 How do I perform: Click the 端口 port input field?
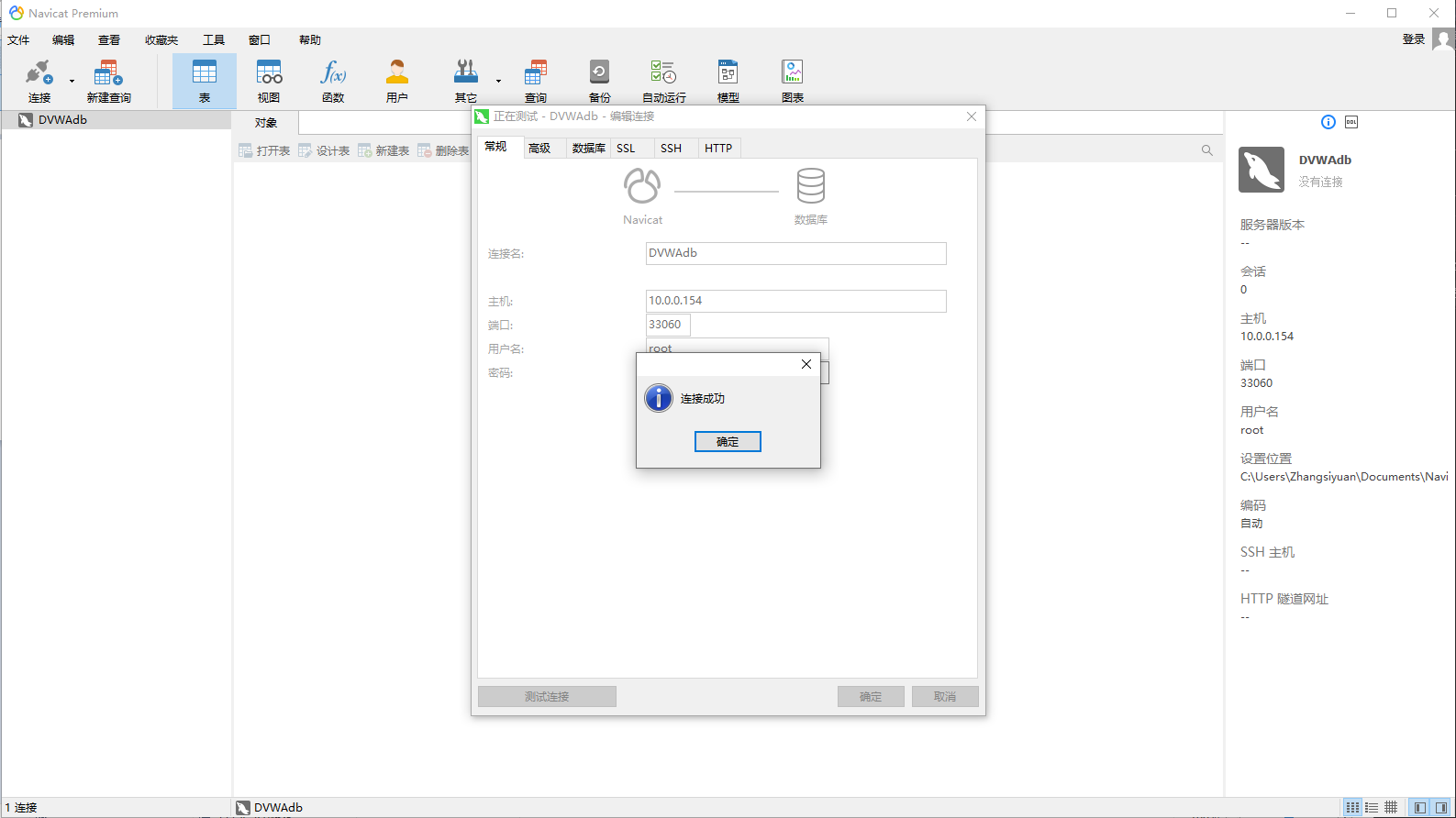click(x=668, y=325)
